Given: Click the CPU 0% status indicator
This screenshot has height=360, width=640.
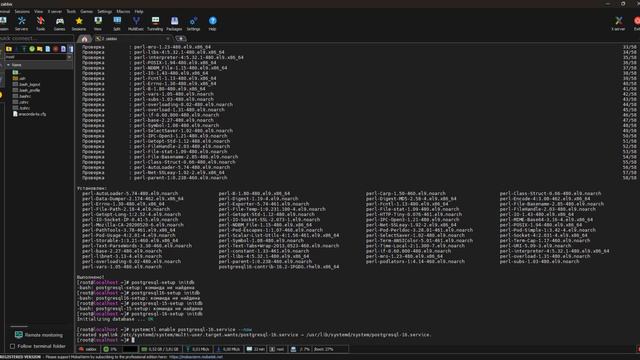Looking at the screenshot, I should (x=110, y=349).
